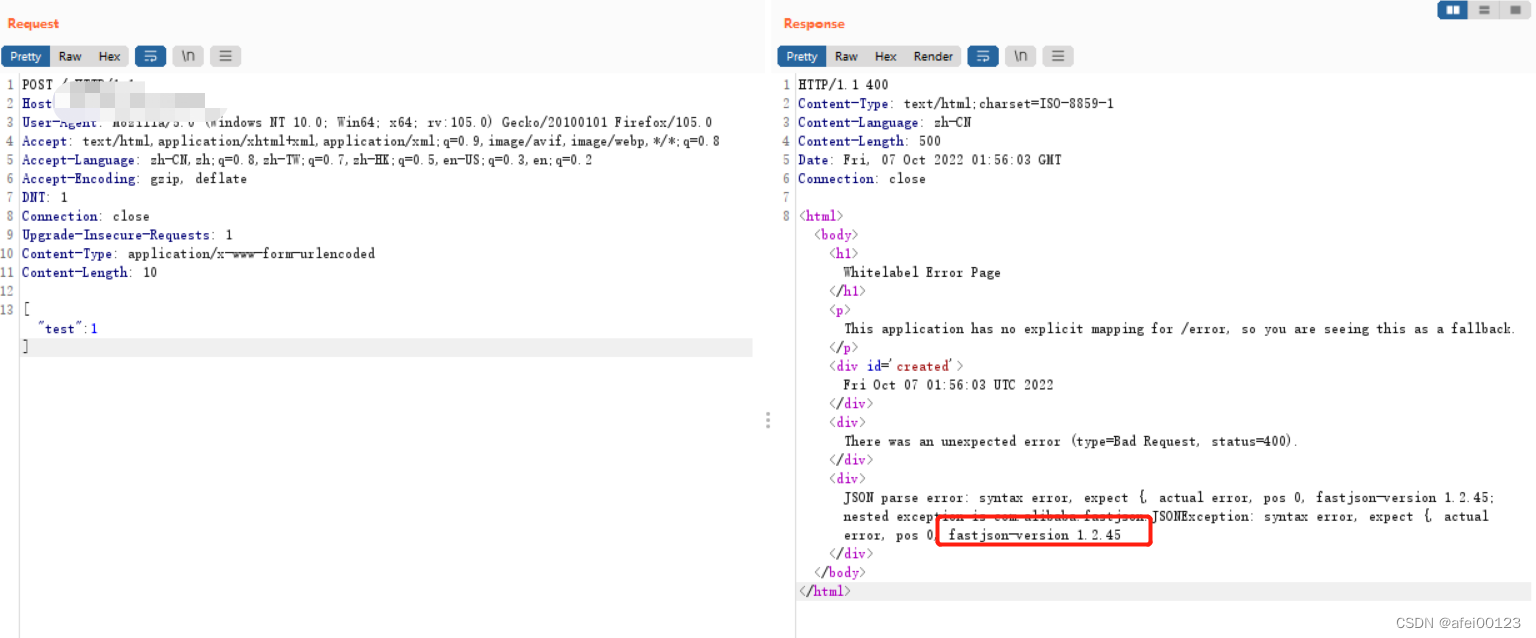Toggle word wrap in the Response editor
The image size is (1536, 638).
point(982,56)
